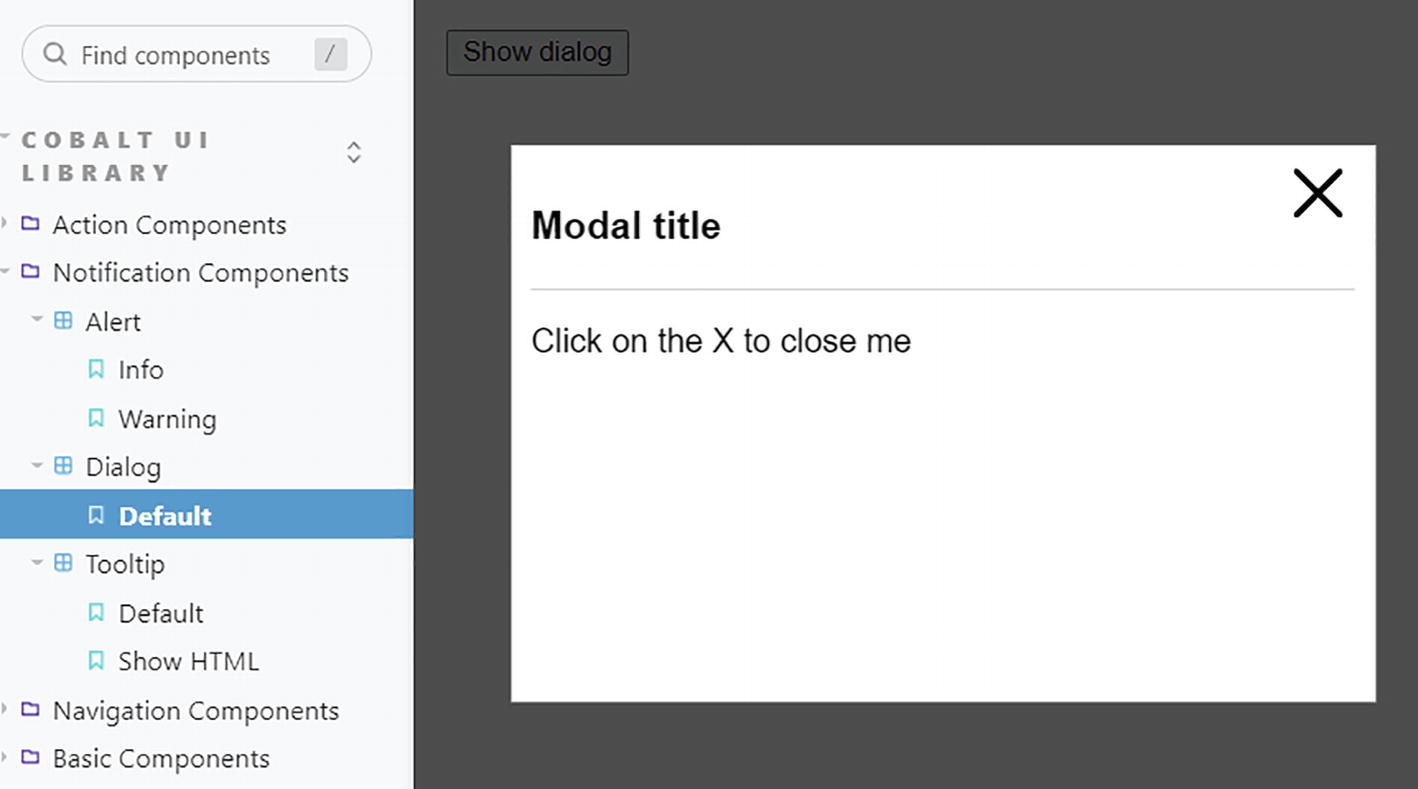Close the modal with the X icon
This screenshot has width=1418, height=789.
pos(1317,193)
